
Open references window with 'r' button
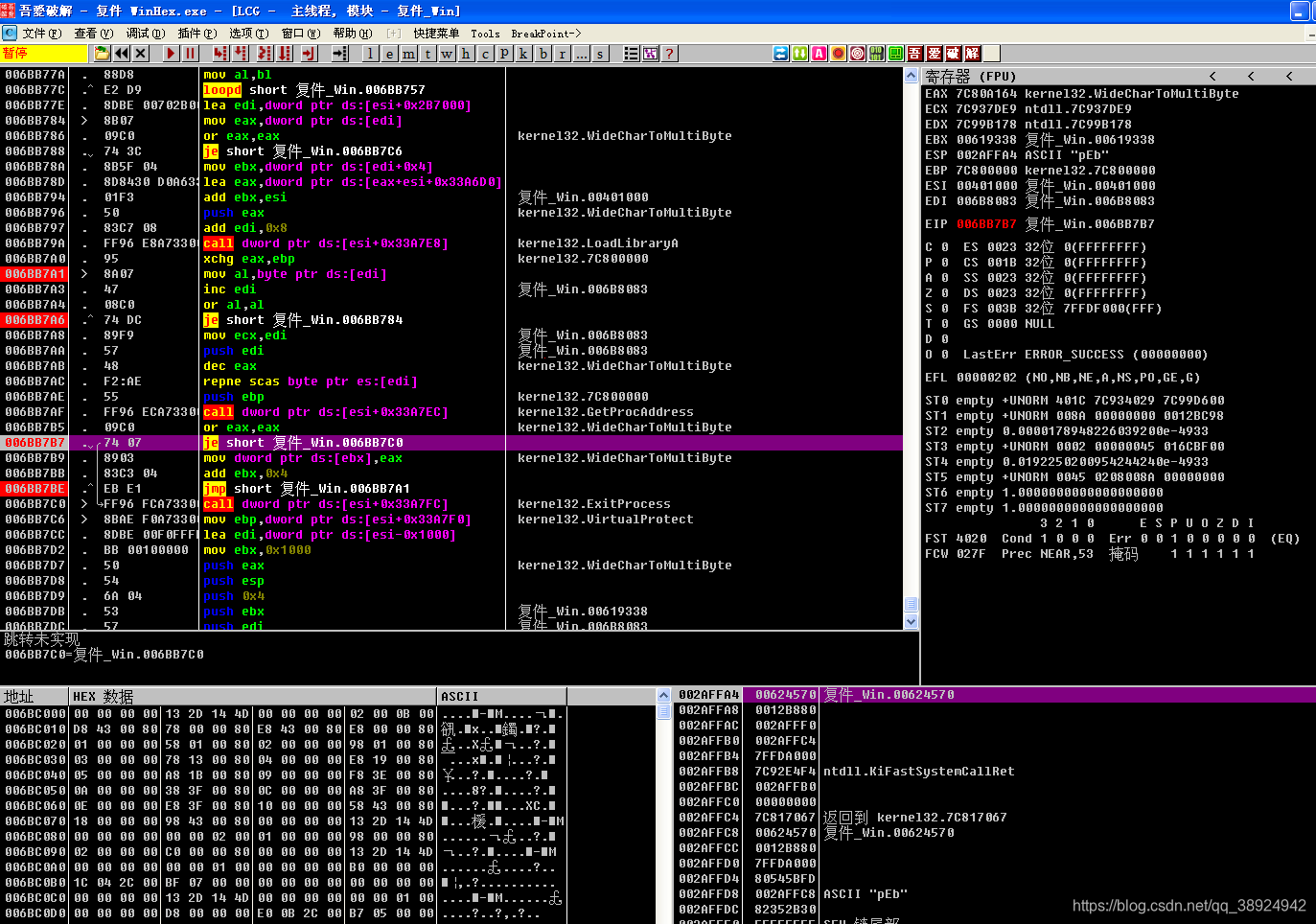pos(563,54)
